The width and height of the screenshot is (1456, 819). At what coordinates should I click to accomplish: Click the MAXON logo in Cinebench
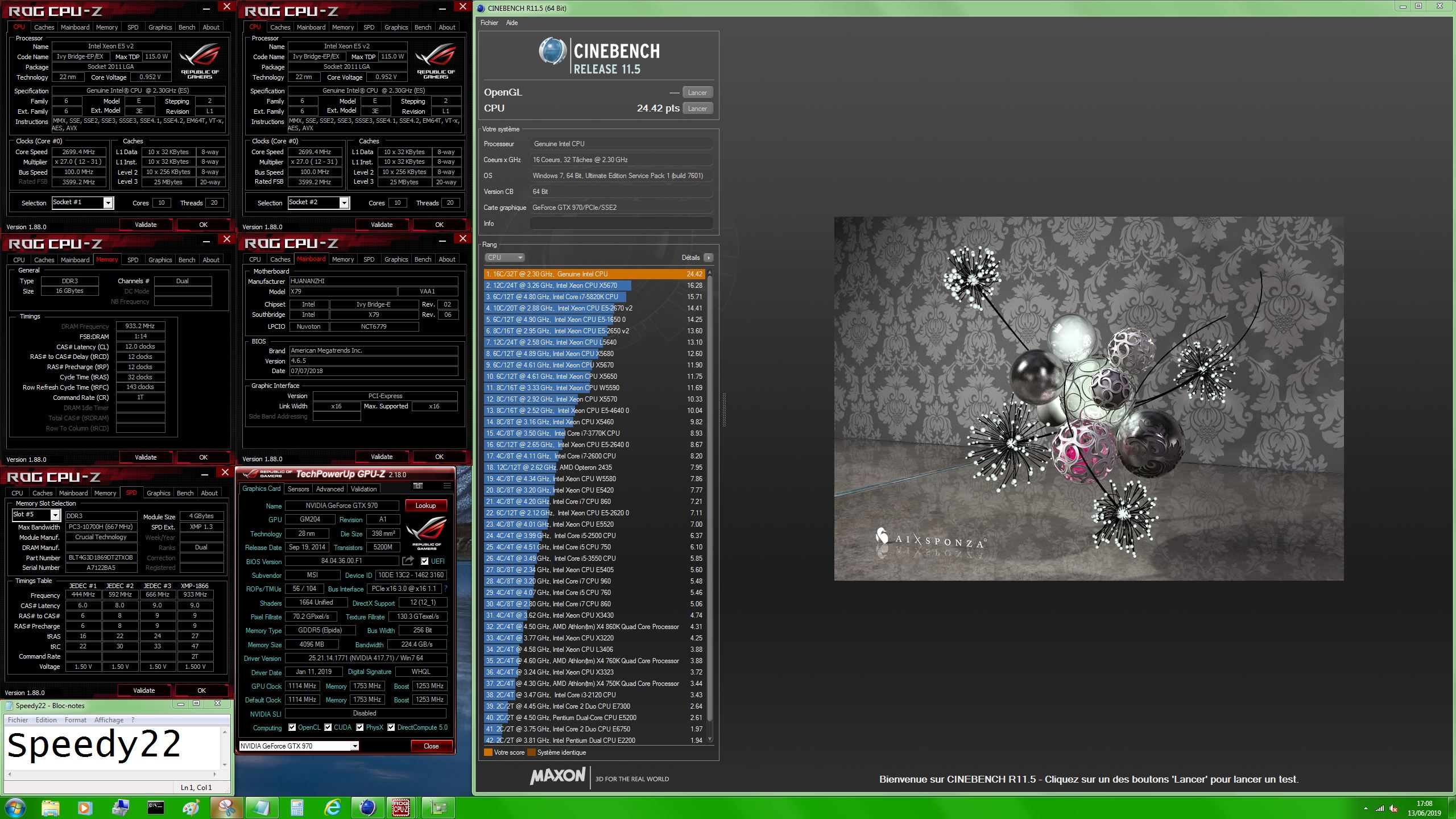pyautogui.click(x=557, y=776)
